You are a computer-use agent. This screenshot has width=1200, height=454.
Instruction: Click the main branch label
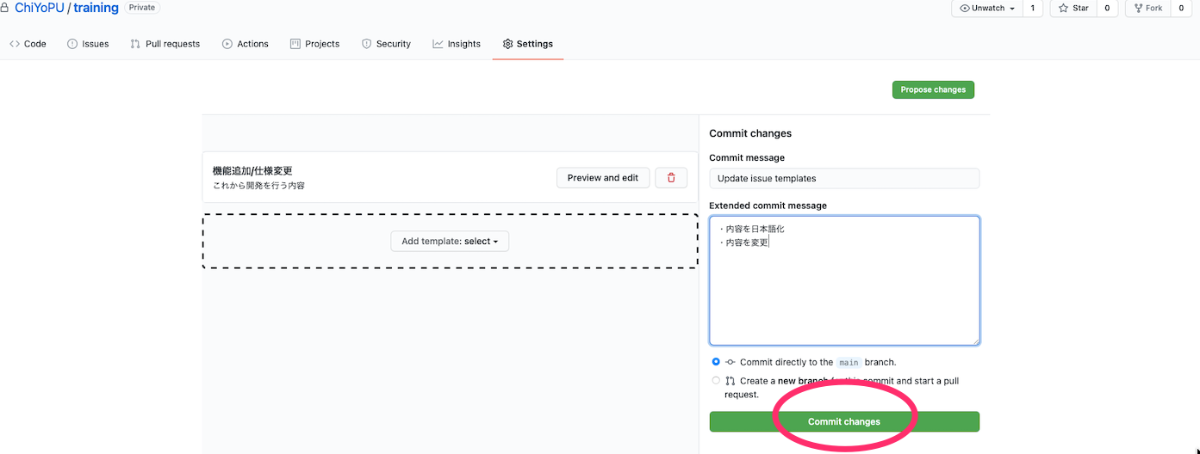(x=848, y=362)
